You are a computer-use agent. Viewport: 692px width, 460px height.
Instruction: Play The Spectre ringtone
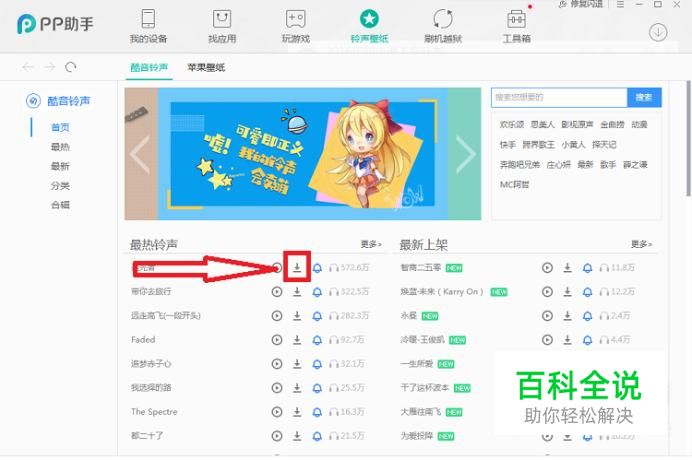[x=277, y=412]
